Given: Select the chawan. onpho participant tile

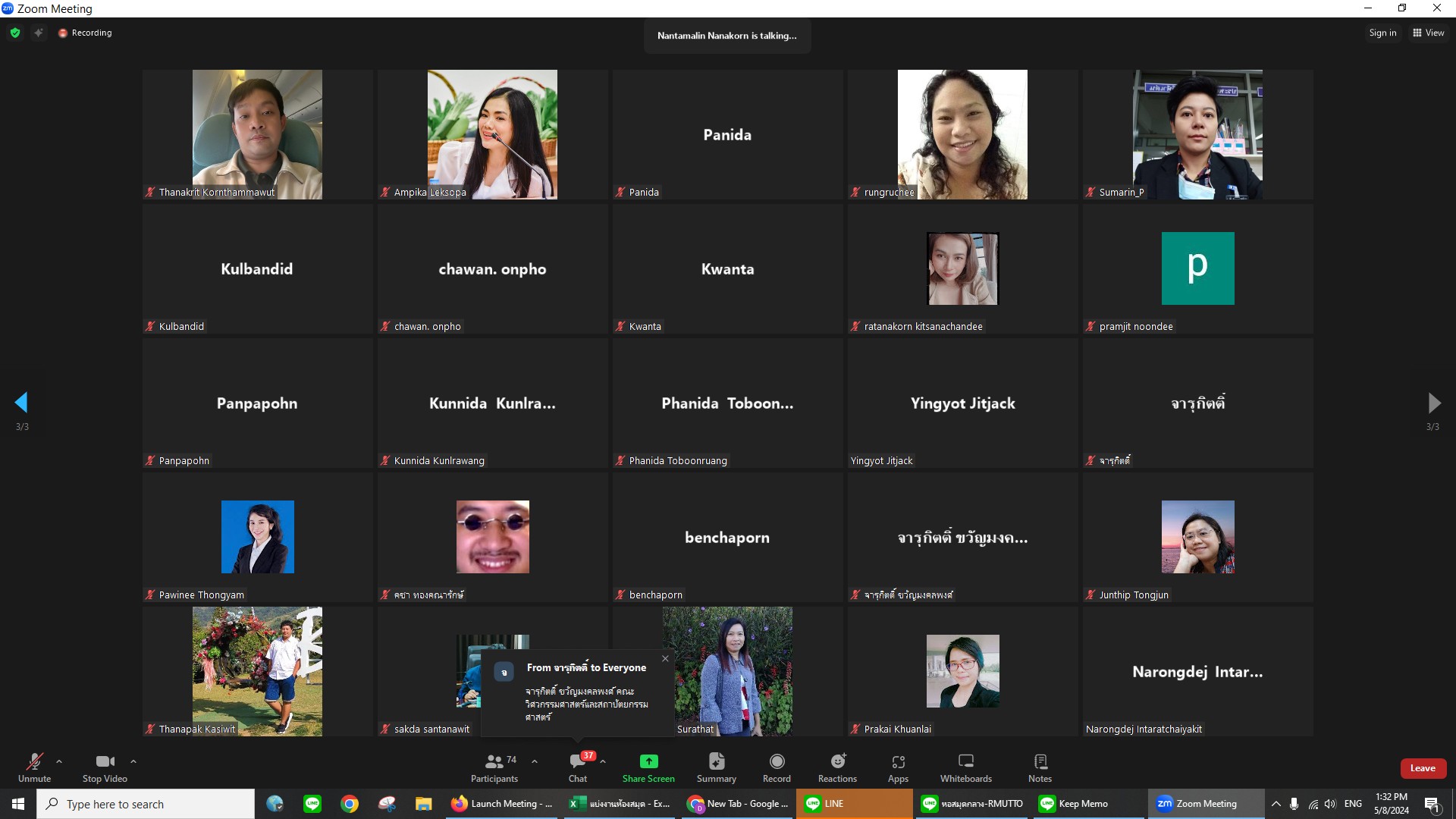Looking at the screenshot, I should point(492,268).
